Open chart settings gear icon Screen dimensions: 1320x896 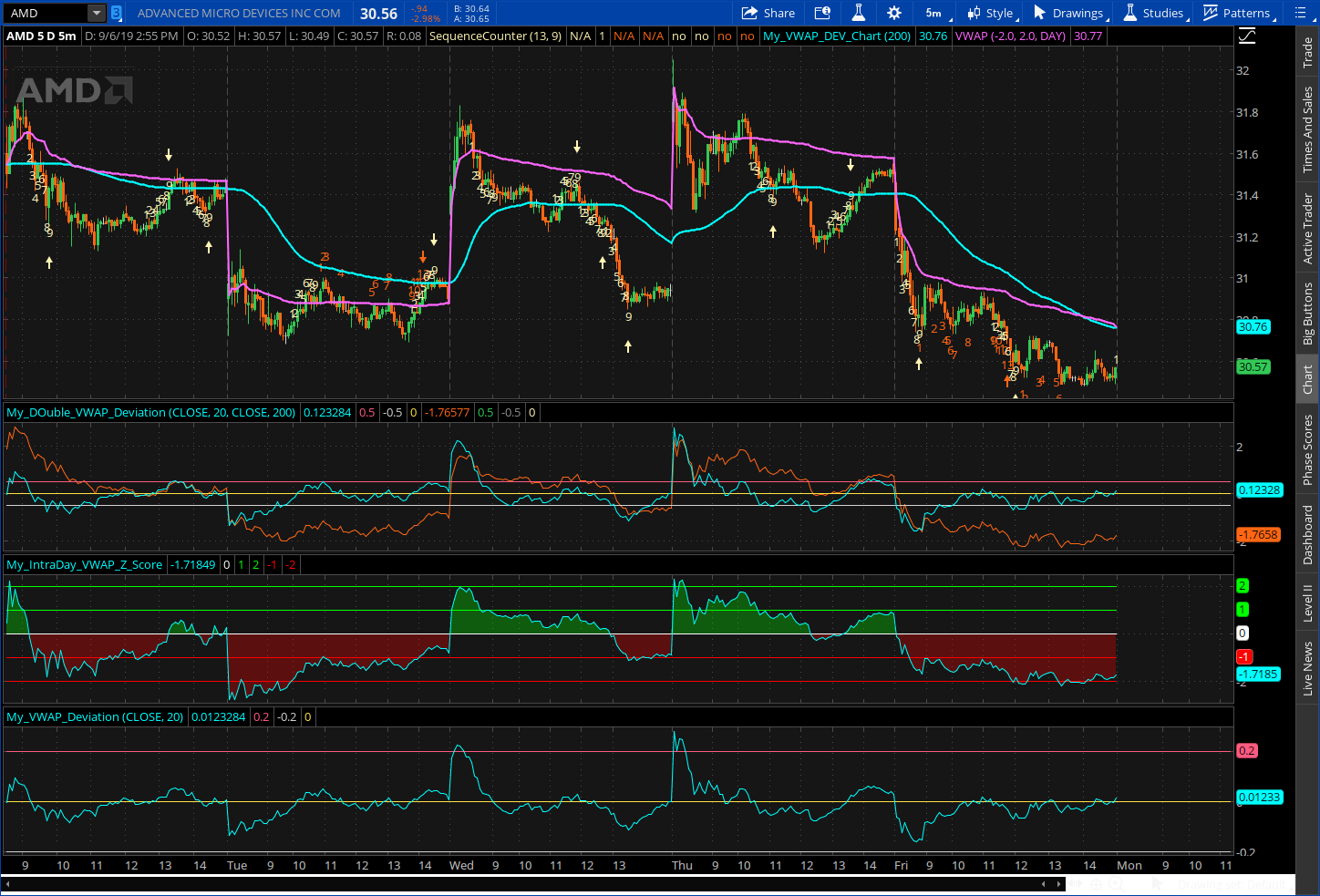point(894,13)
